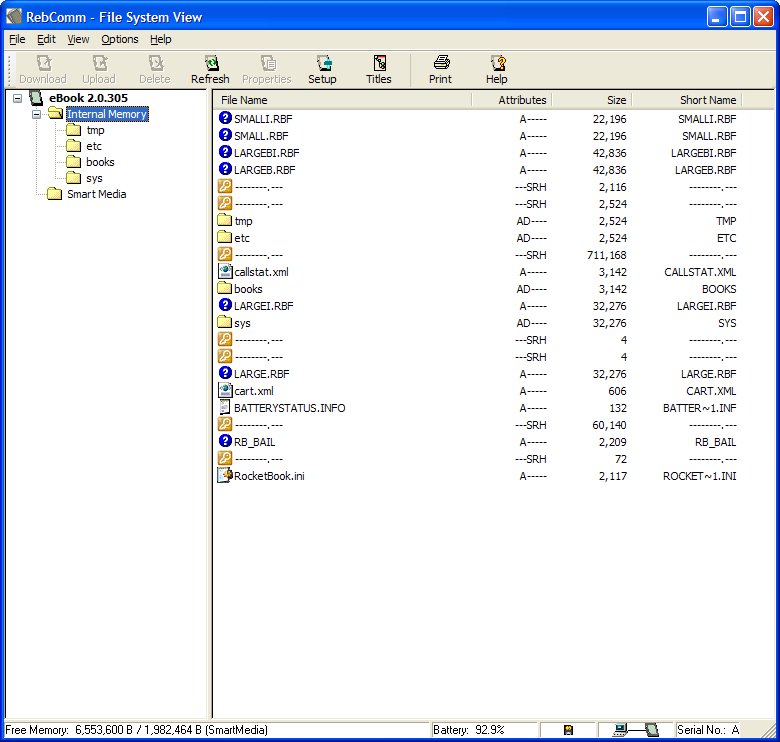Select the etc folder row in file list

(x=478, y=238)
